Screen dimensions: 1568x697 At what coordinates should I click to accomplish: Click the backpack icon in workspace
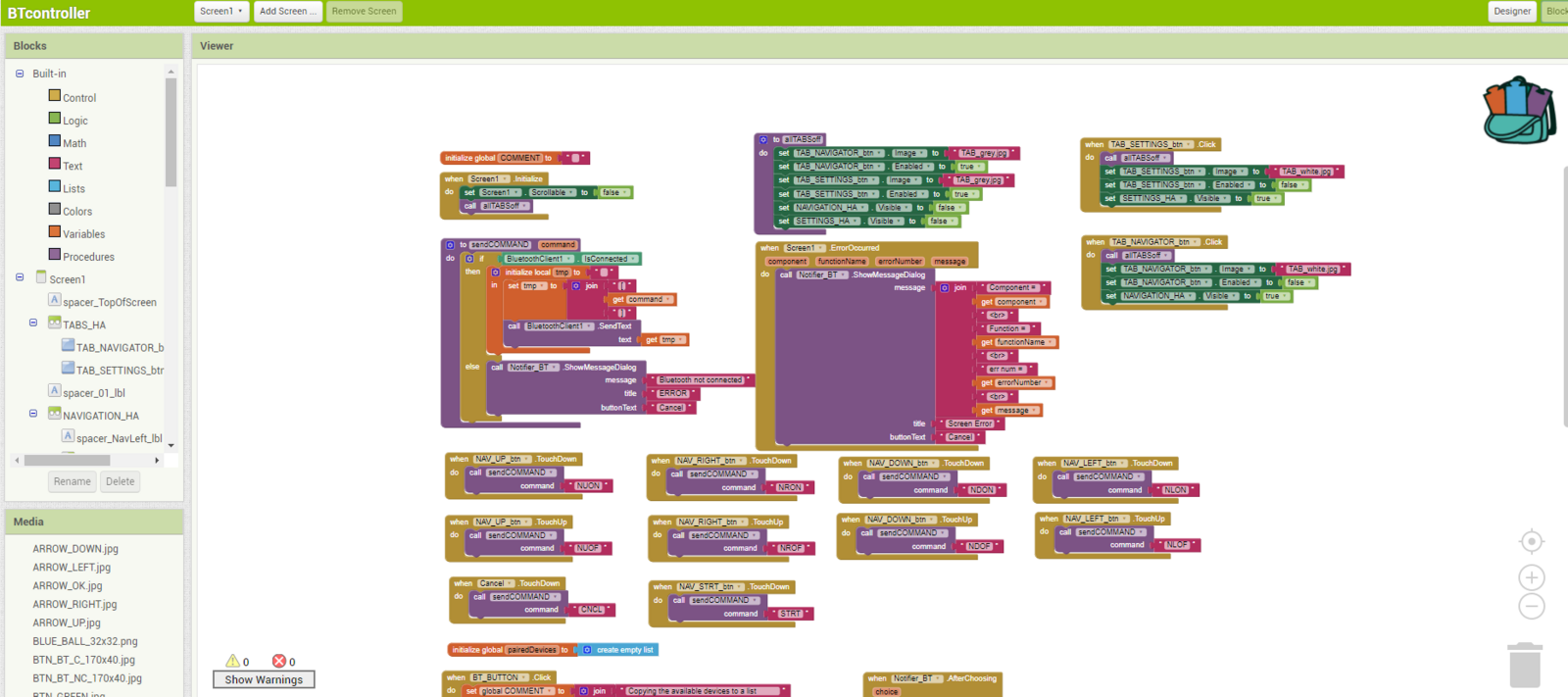click(1519, 111)
